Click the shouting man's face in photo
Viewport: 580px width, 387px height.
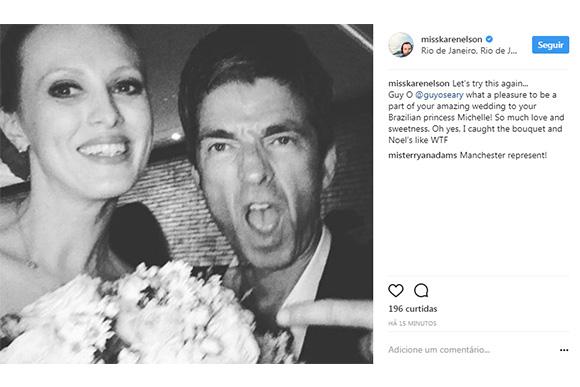tap(259, 166)
